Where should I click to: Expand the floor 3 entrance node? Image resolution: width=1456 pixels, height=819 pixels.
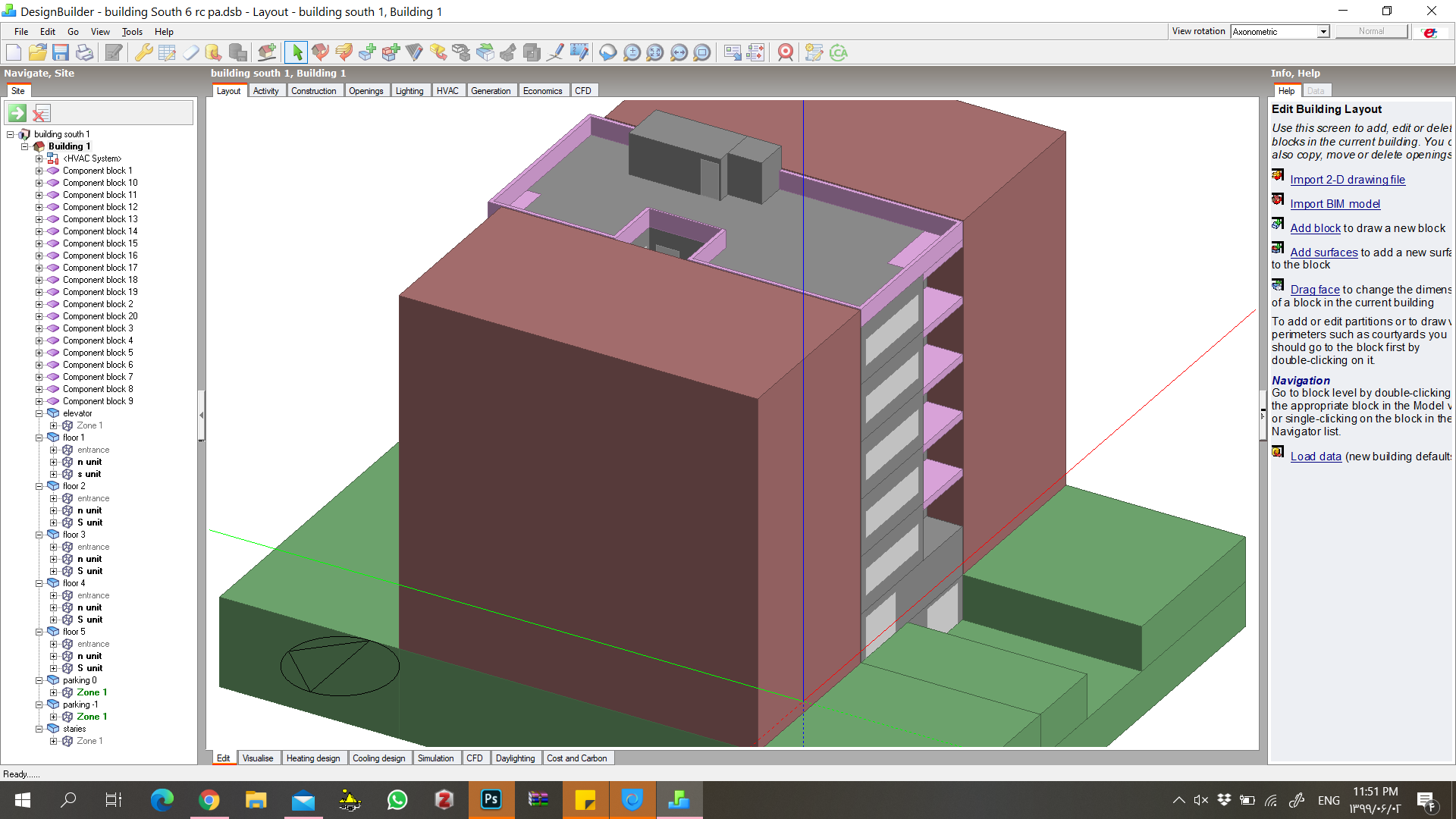(x=53, y=547)
